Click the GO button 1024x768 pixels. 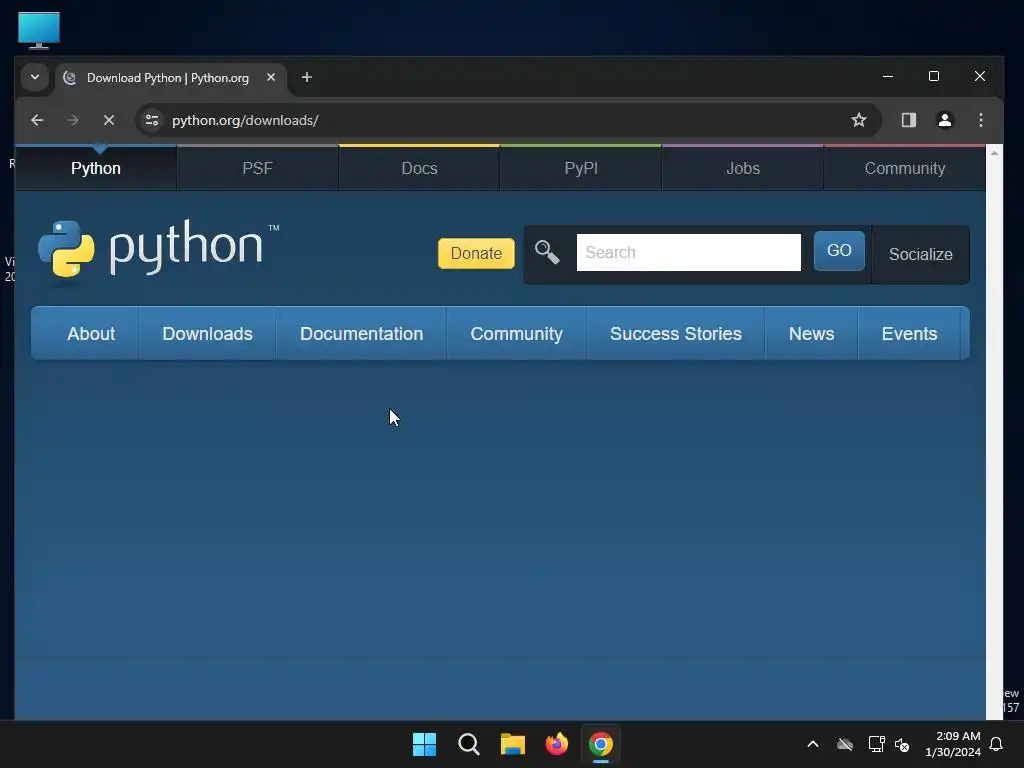pyautogui.click(x=839, y=251)
